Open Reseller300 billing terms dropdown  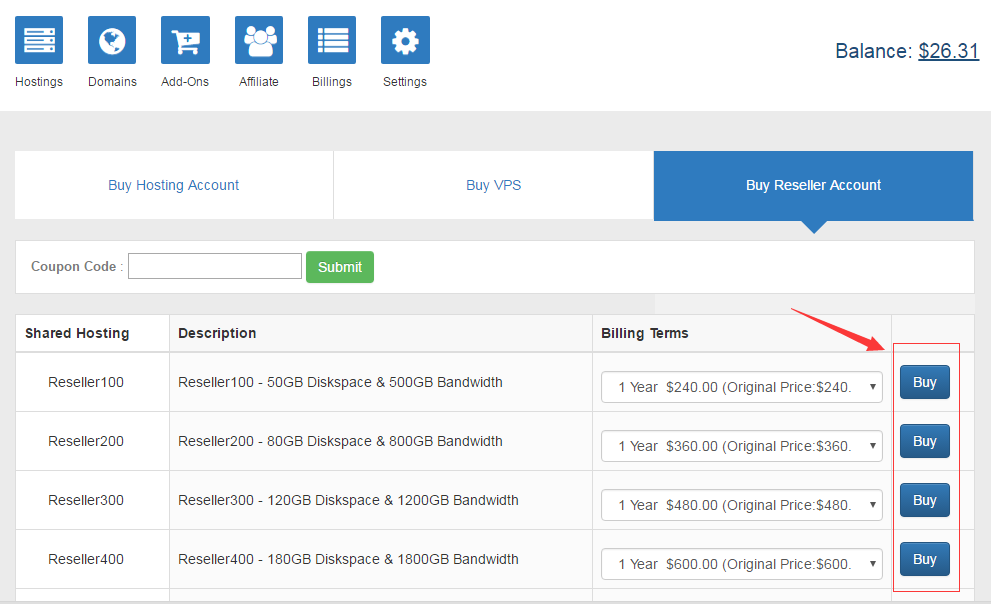click(x=741, y=505)
